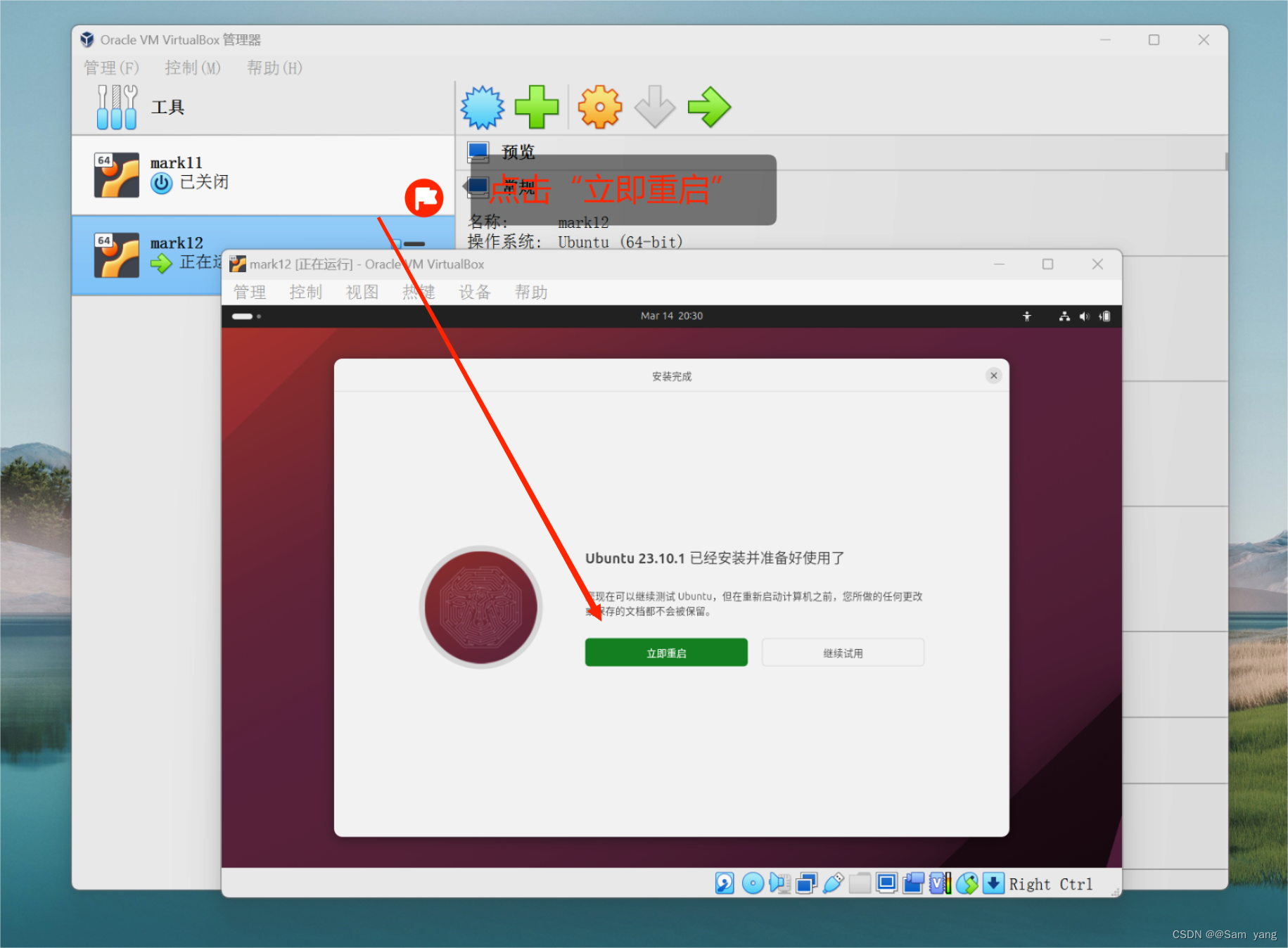1288x948 pixels.
Task: Click the audio speaker status bar icon
Action: 779,883
